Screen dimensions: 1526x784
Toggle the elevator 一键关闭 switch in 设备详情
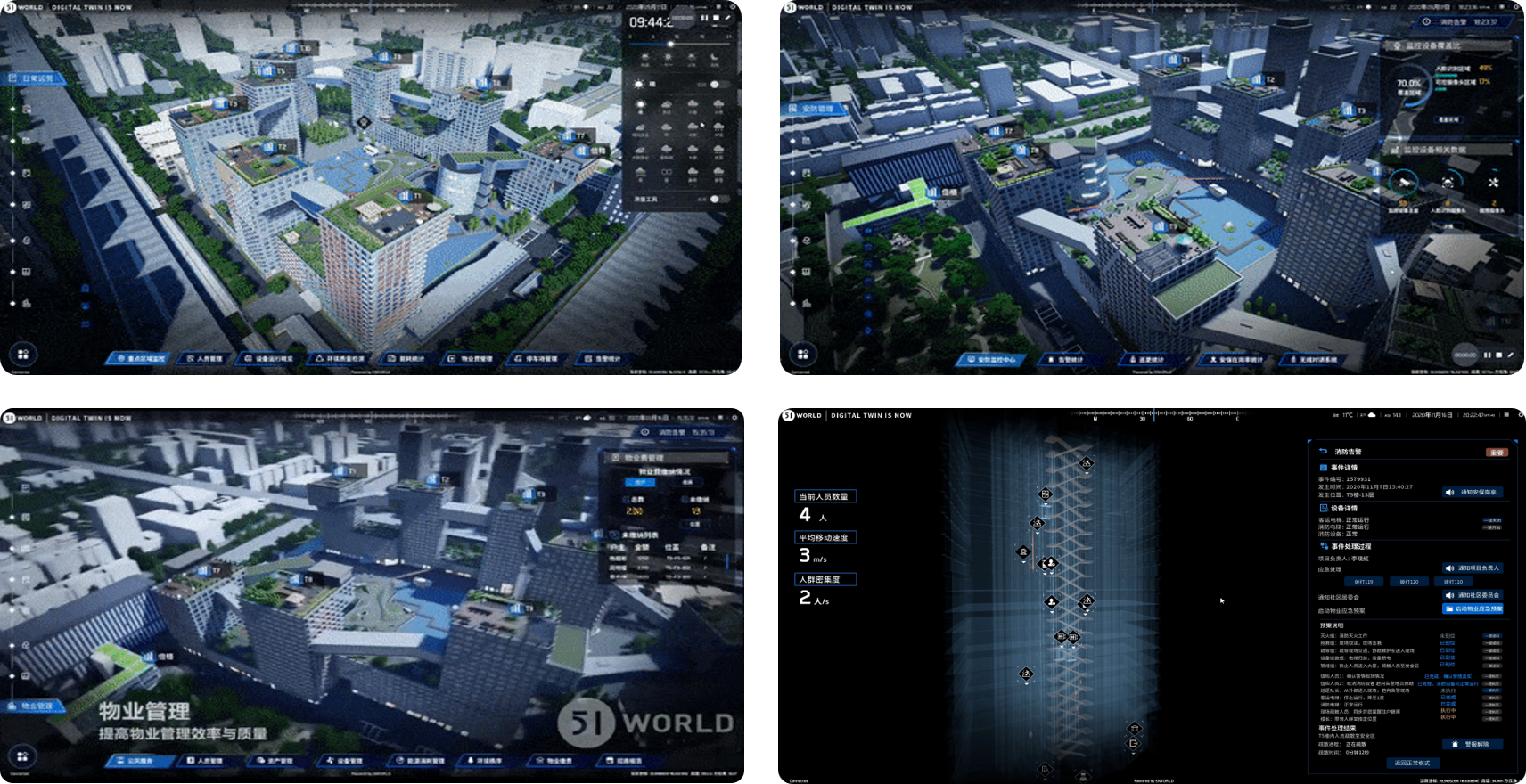1492,520
